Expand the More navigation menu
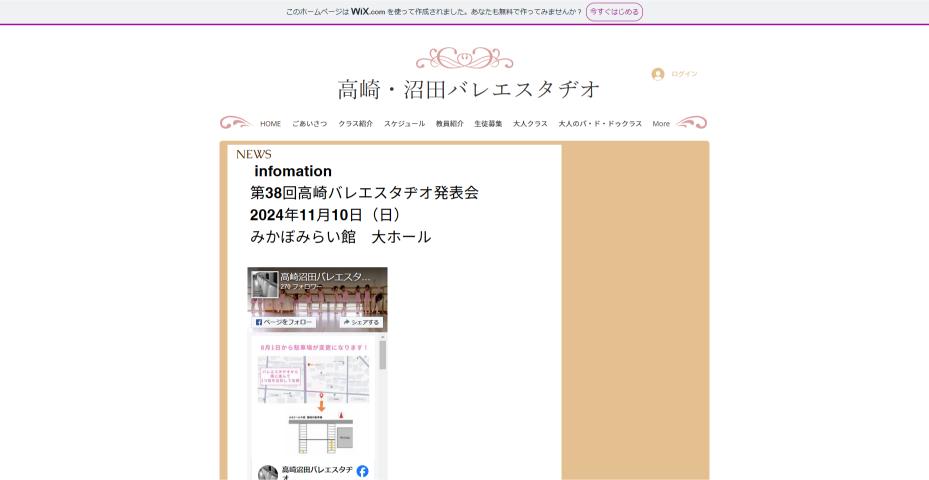 661,124
